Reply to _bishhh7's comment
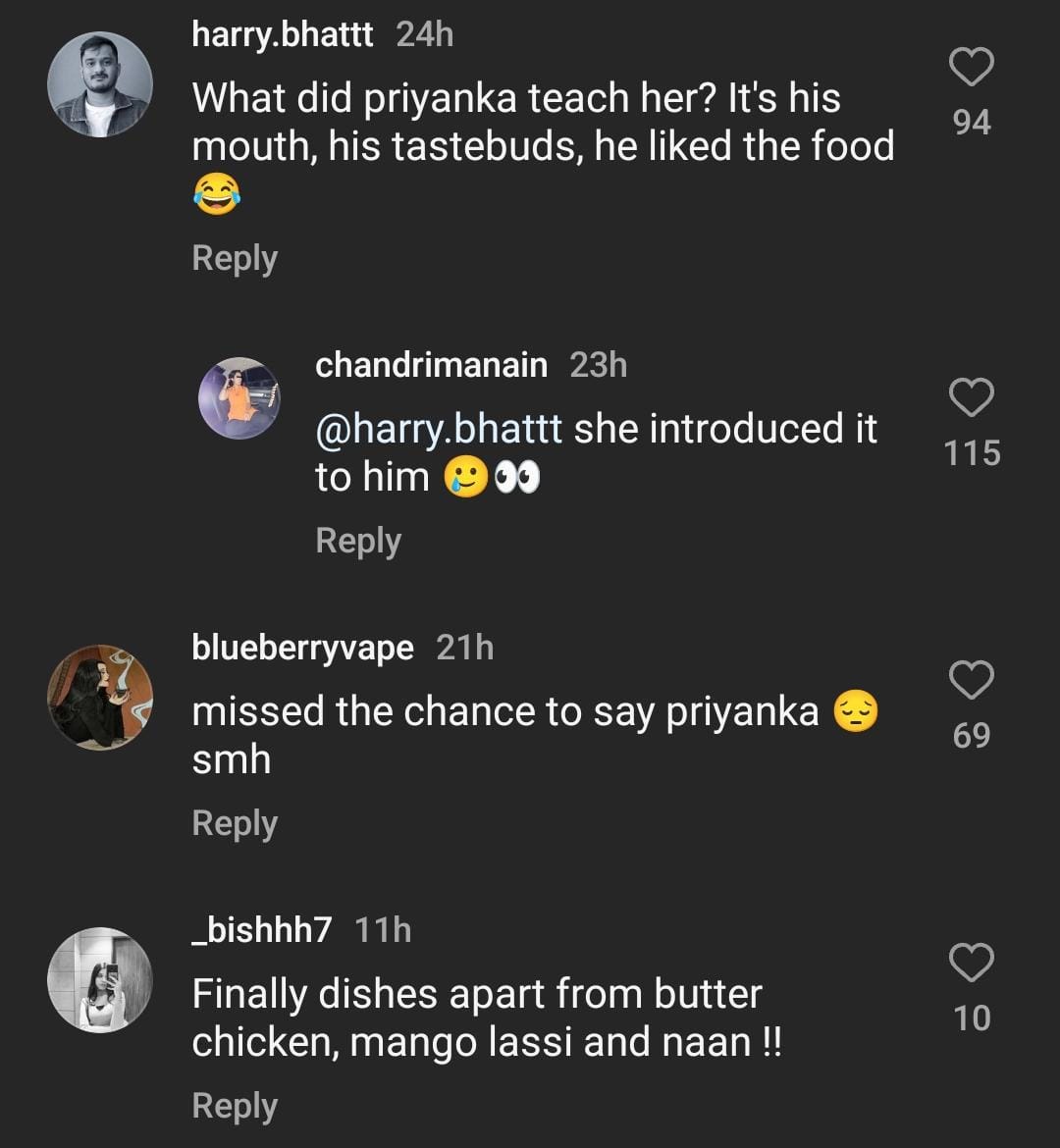The height and width of the screenshot is (1148, 1060). pyautogui.click(x=235, y=1106)
